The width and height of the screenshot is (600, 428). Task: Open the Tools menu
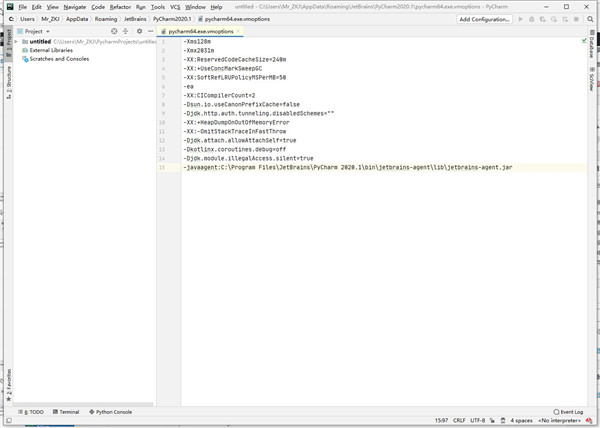158,7
